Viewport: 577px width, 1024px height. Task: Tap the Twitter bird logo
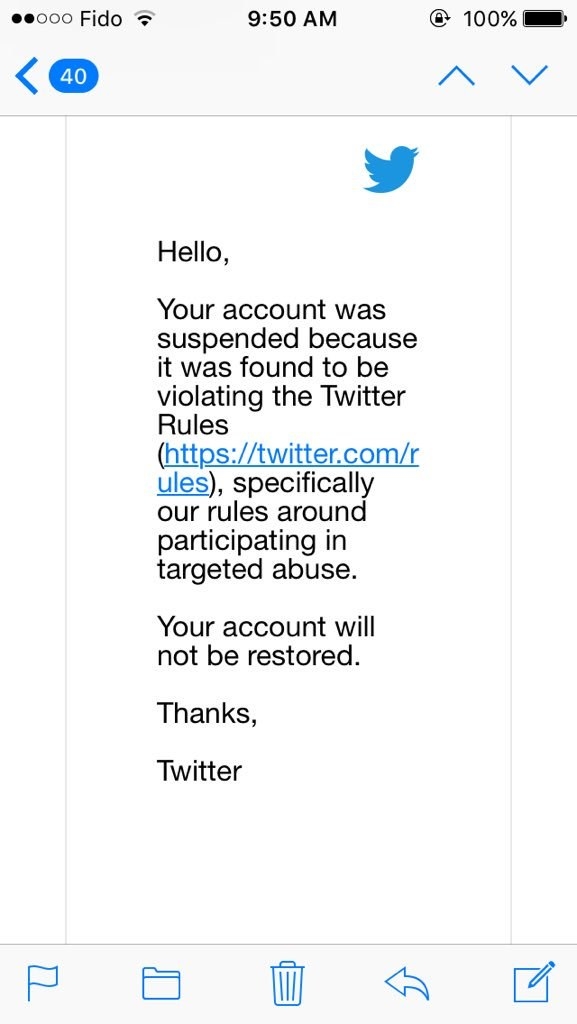(x=390, y=170)
